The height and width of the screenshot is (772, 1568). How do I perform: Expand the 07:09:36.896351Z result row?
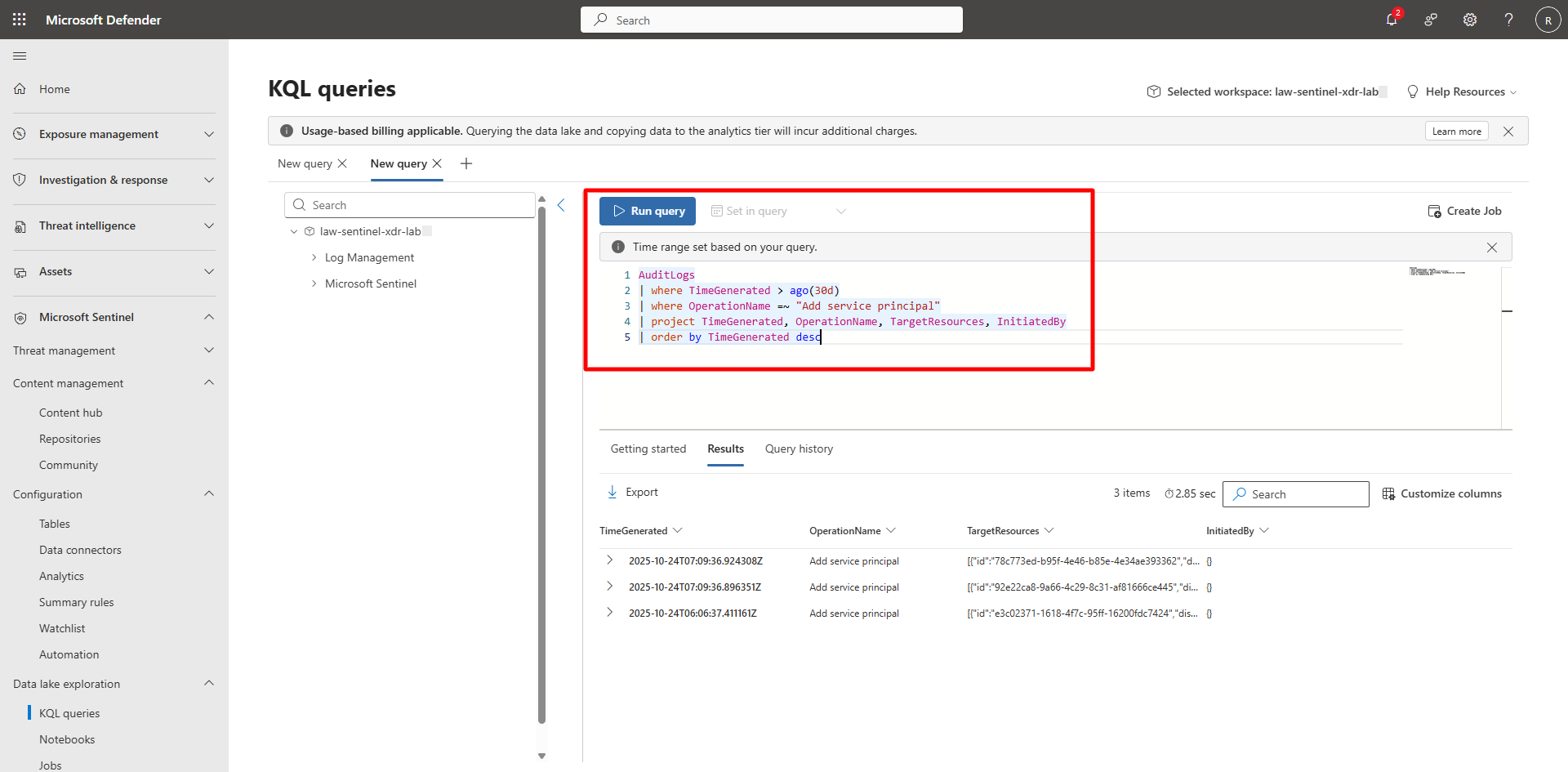coord(610,587)
